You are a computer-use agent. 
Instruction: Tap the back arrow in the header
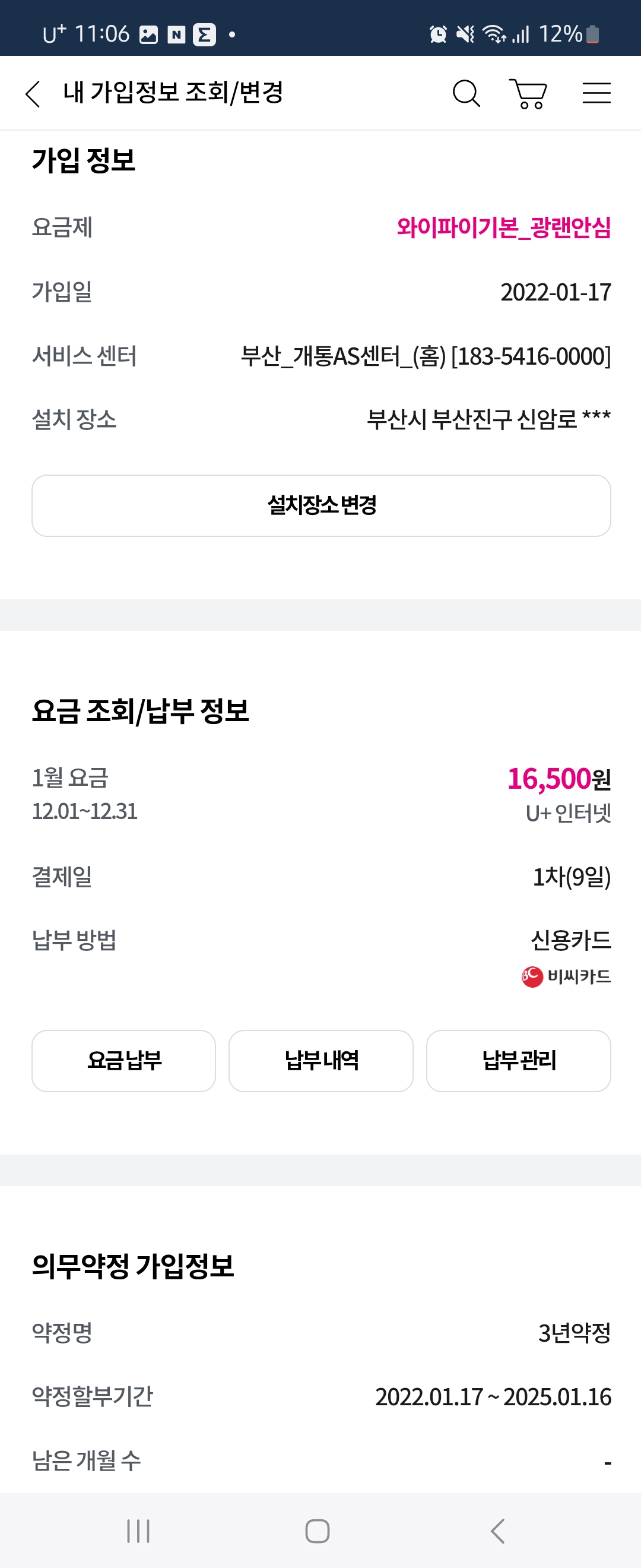point(33,94)
